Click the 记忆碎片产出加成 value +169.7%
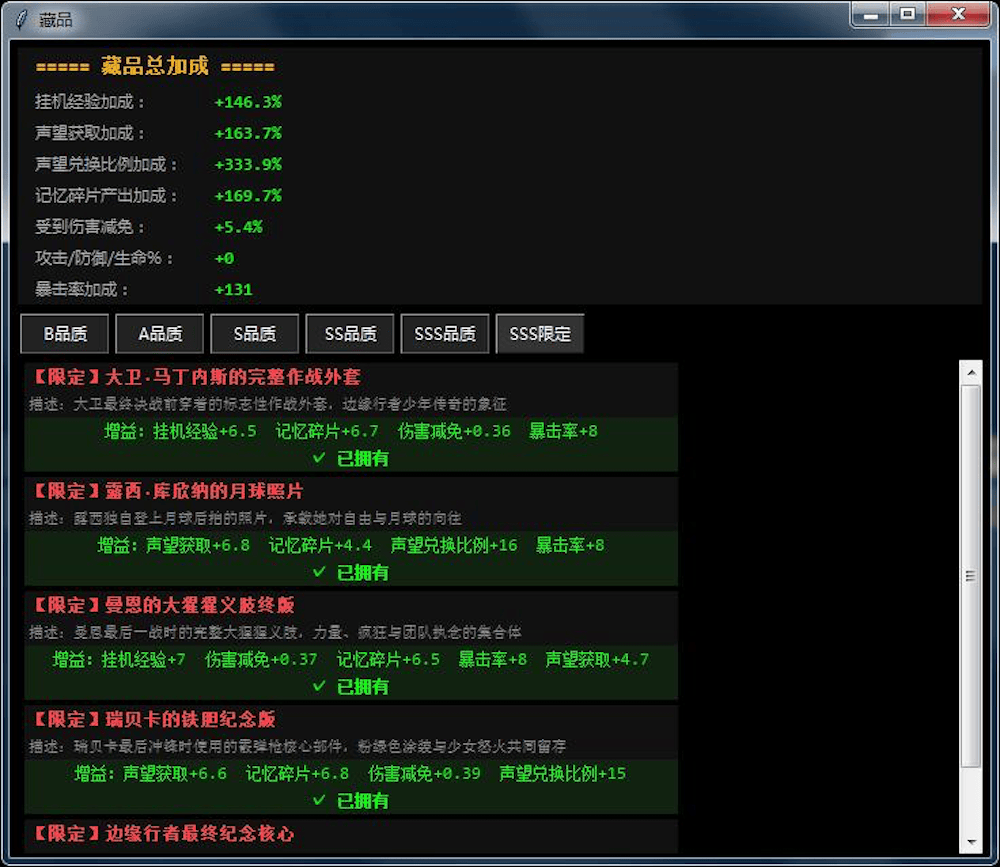The height and width of the screenshot is (867, 1000). point(248,196)
